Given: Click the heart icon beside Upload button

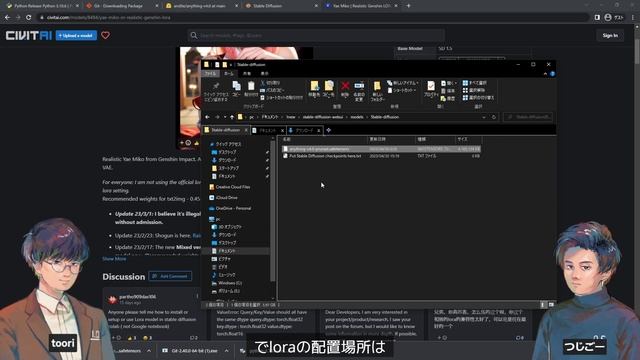Looking at the screenshot, I should 105,36.
